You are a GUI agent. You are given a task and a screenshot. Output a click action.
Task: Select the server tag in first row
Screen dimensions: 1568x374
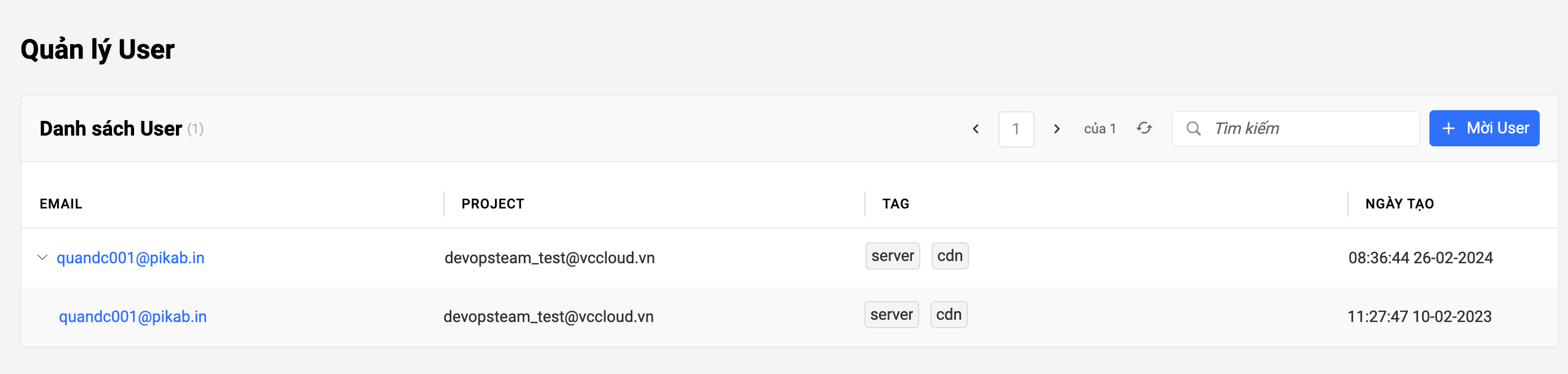(893, 256)
